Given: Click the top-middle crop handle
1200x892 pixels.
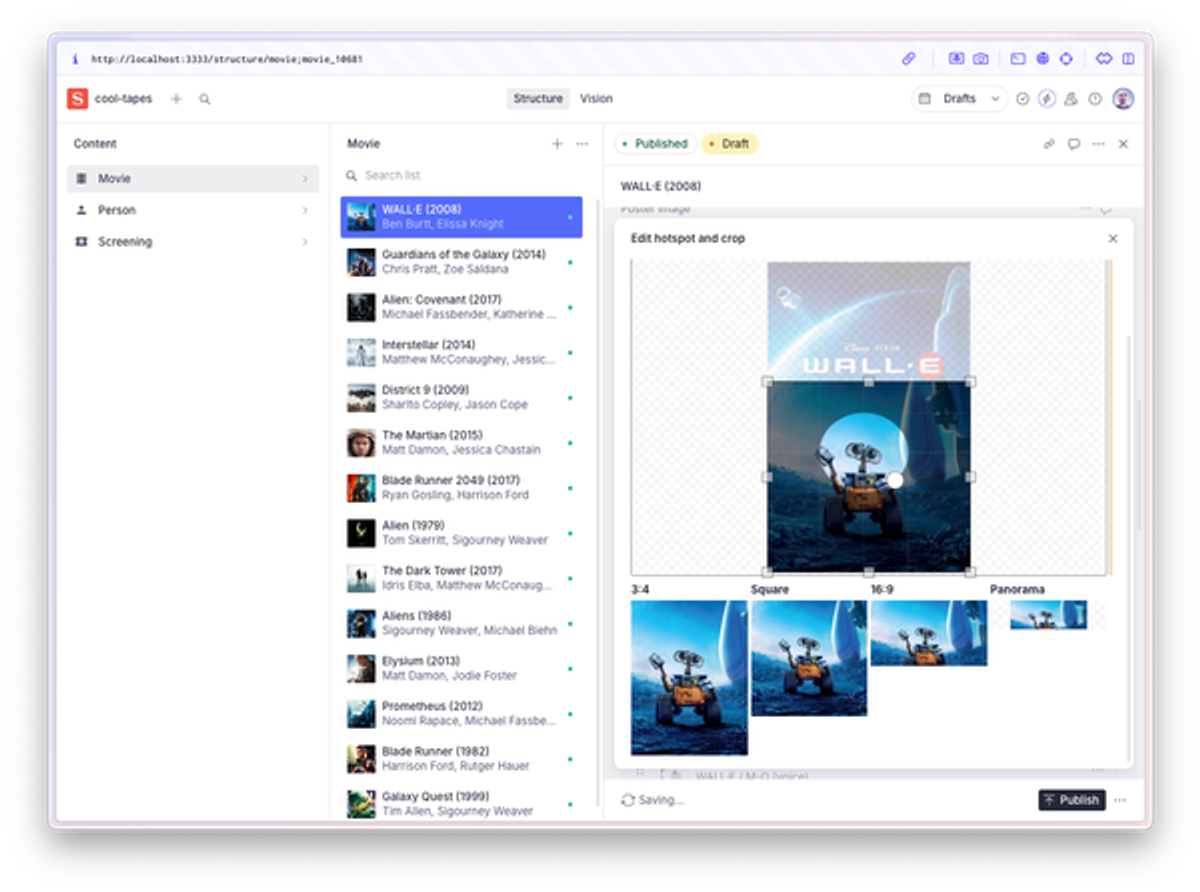Looking at the screenshot, I should [x=869, y=382].
